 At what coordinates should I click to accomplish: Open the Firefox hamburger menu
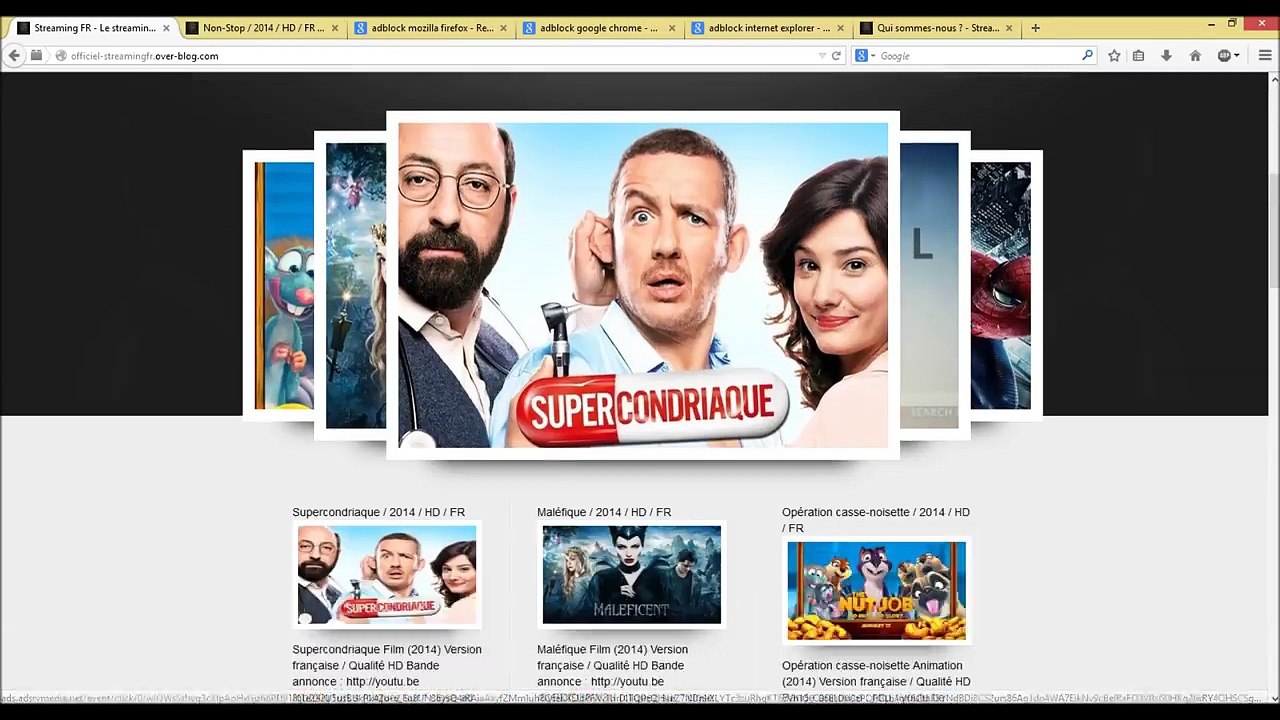pyautogui.click(x=1265, y=56)
